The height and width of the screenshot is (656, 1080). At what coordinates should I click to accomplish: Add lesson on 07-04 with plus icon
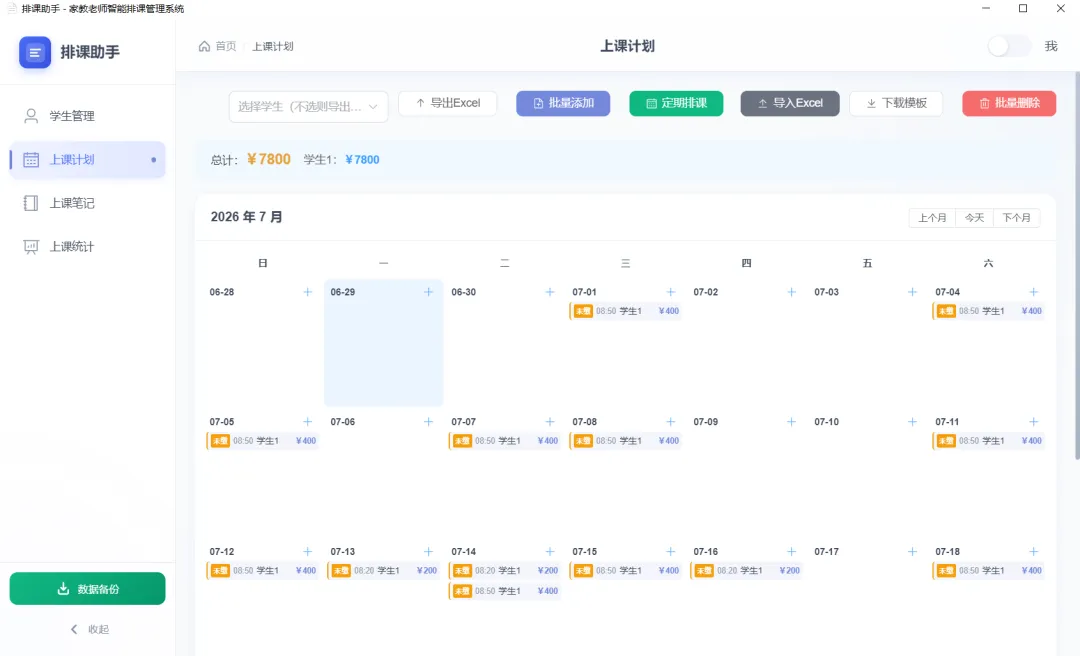click(1033, 292)
